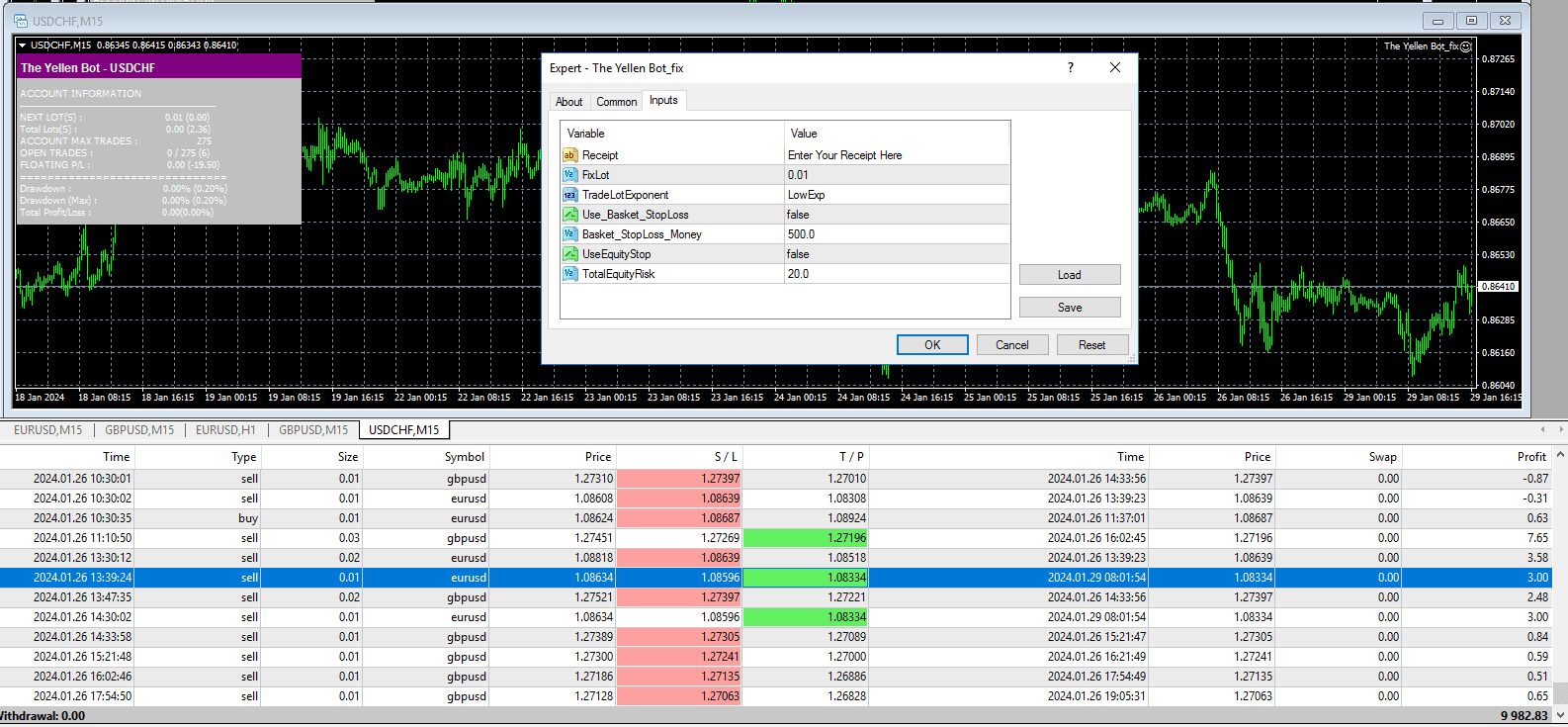Viewport: 1568px width, 727px height.
Task: Switch to EURUSD,M15 chart tab
Action: coord(47,430)
